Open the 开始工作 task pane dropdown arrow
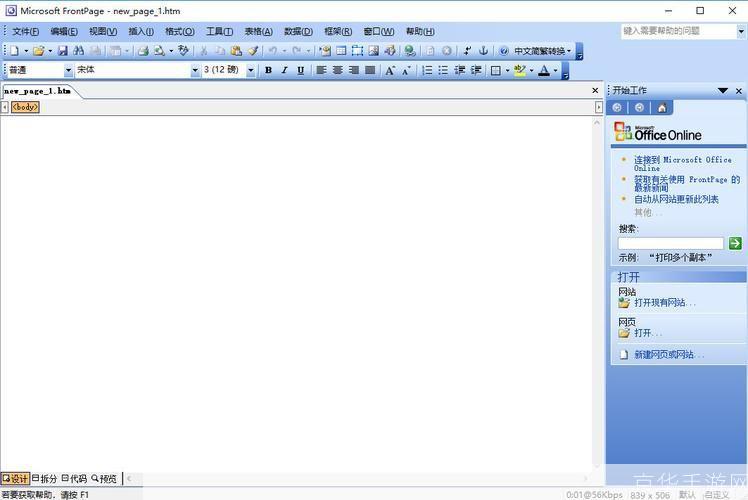 [723, 91]
